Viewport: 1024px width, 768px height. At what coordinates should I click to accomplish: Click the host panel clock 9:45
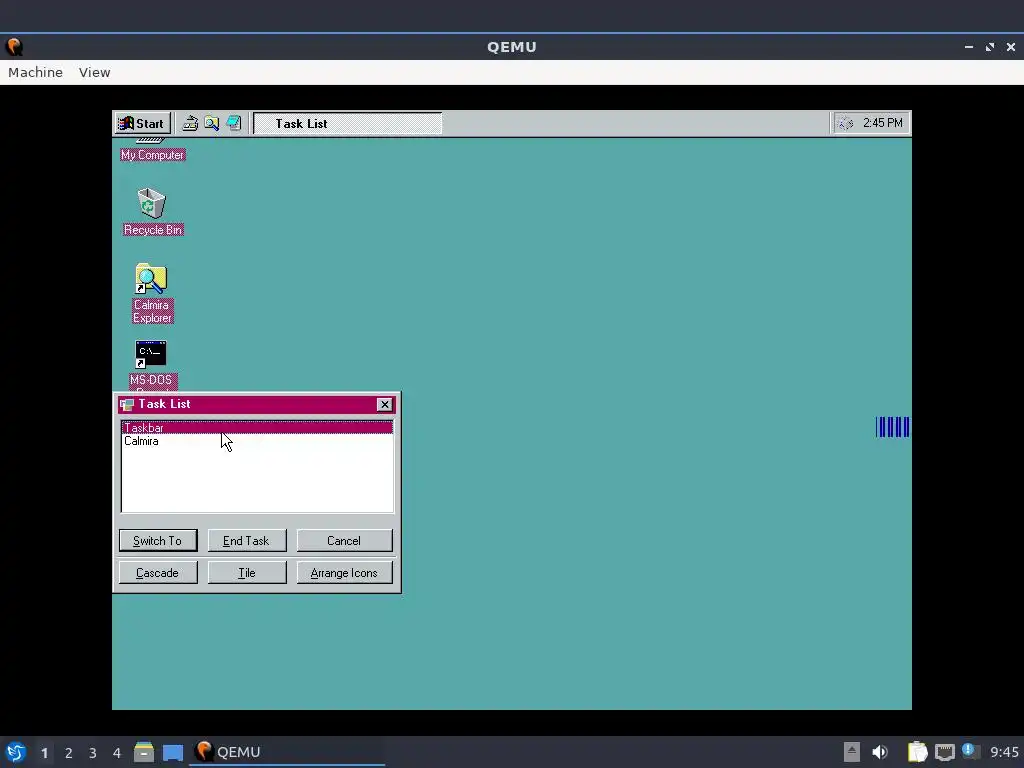(1004, 752)
